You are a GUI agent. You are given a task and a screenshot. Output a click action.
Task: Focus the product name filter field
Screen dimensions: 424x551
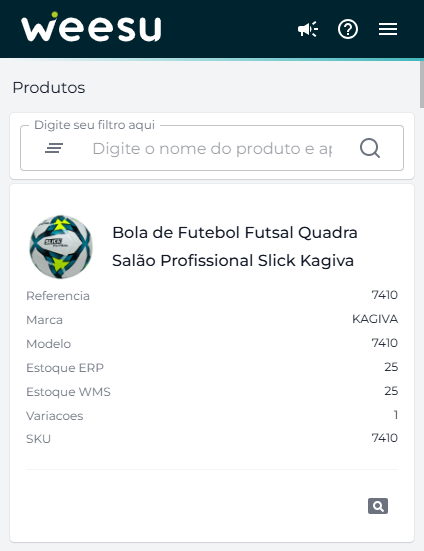[x=212, y=149]
